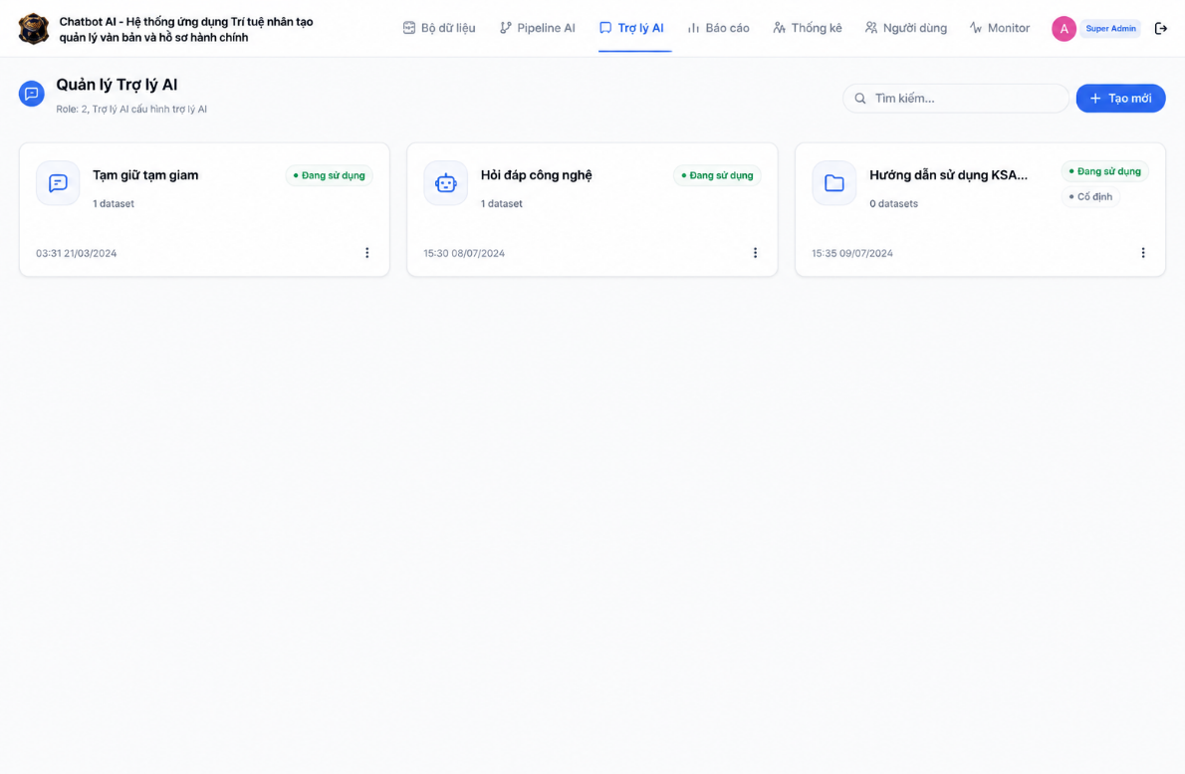
Task: Click the logout icon
Action: point(1161,29)
